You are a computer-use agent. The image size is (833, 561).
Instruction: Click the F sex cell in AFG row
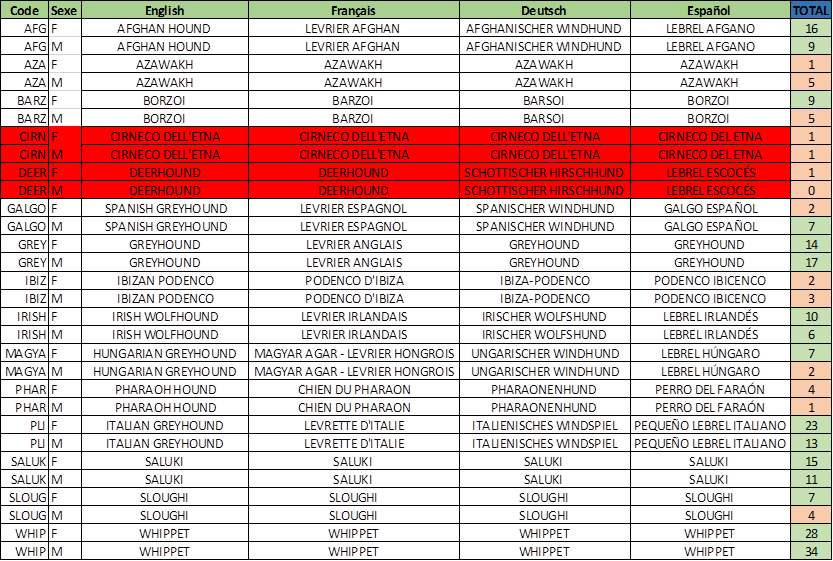65,29
